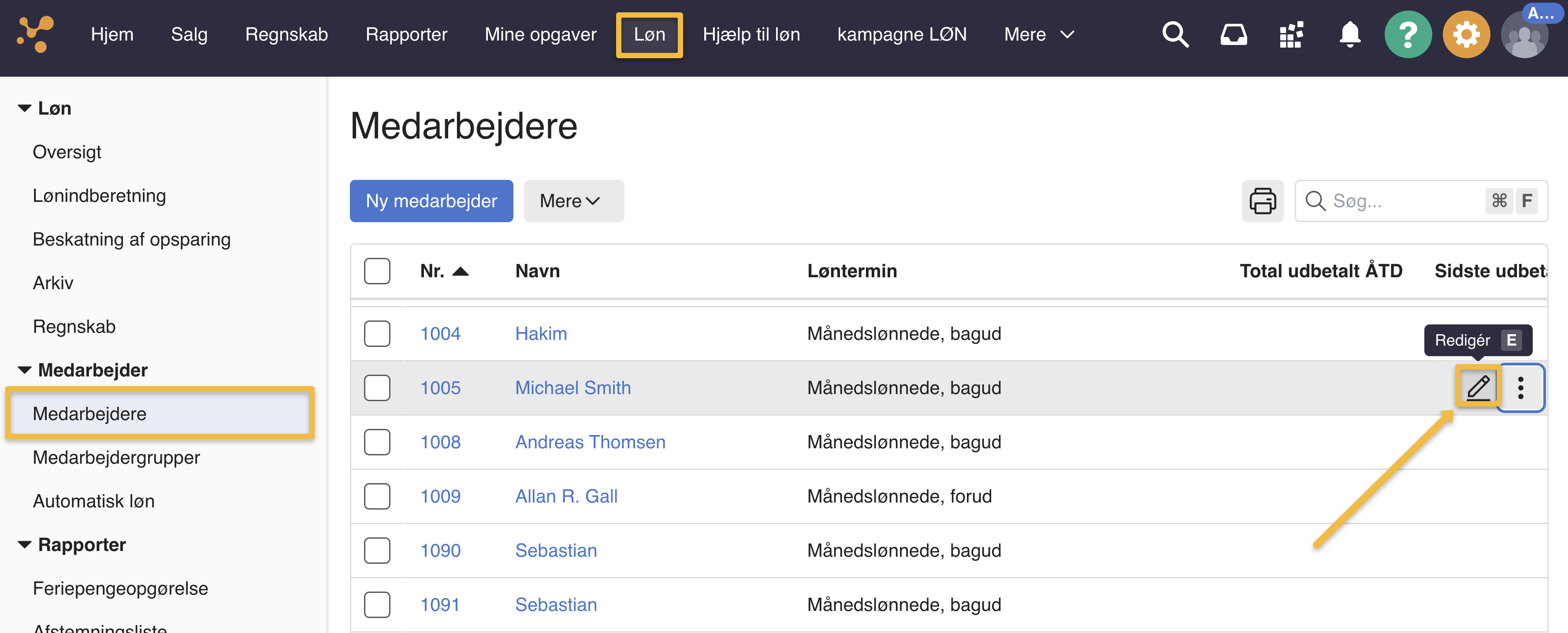Open the orange settings gear
The width and height of the screenshot is (1568, 633).
point(1466,35)
